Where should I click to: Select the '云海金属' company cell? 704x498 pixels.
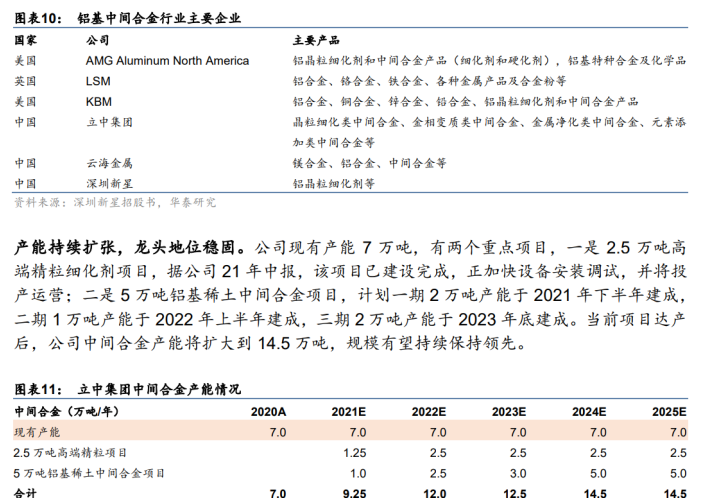110,163
